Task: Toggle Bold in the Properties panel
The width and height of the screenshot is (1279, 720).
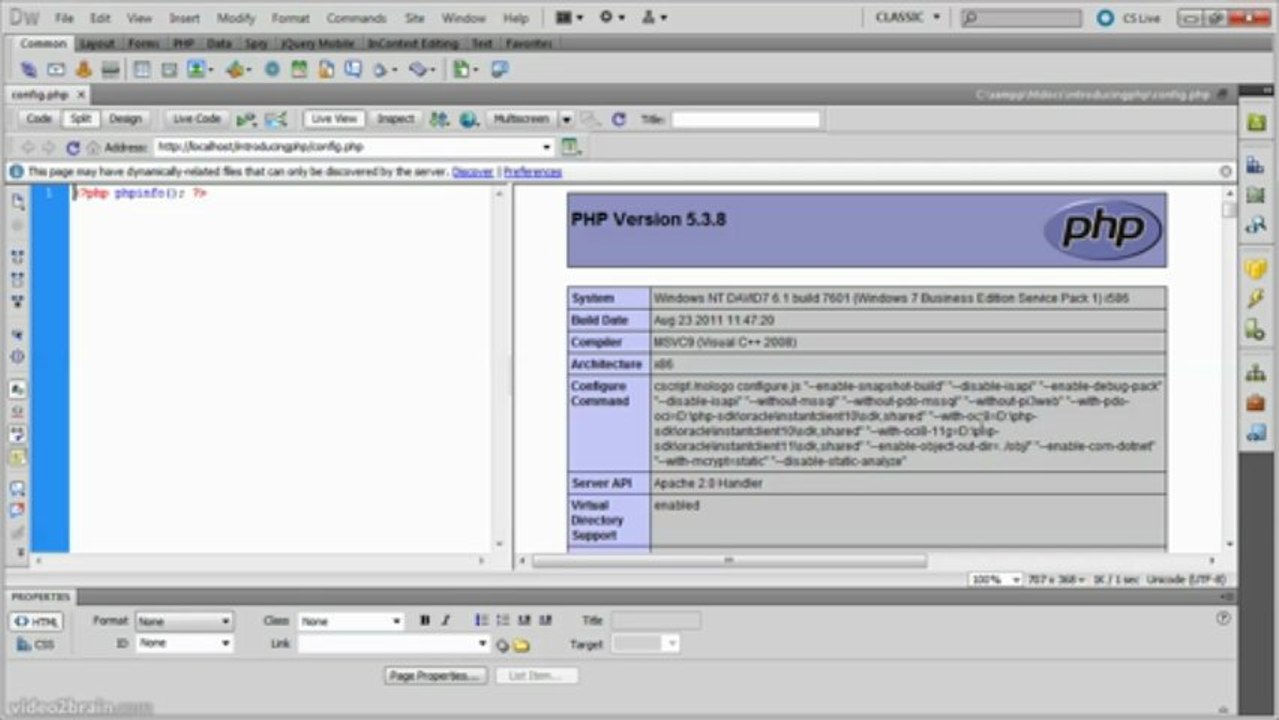Action: 425,621
